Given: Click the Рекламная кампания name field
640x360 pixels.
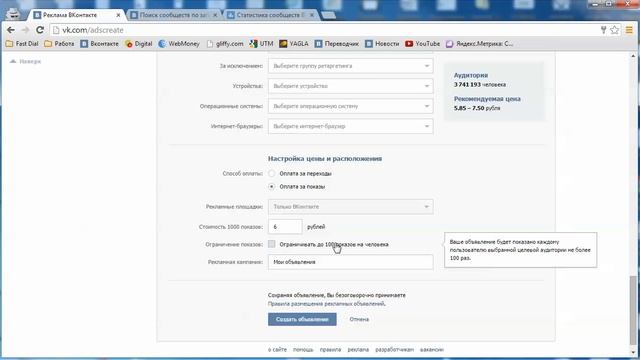Looking at the screenshot, I should click(x=351, y=262).
